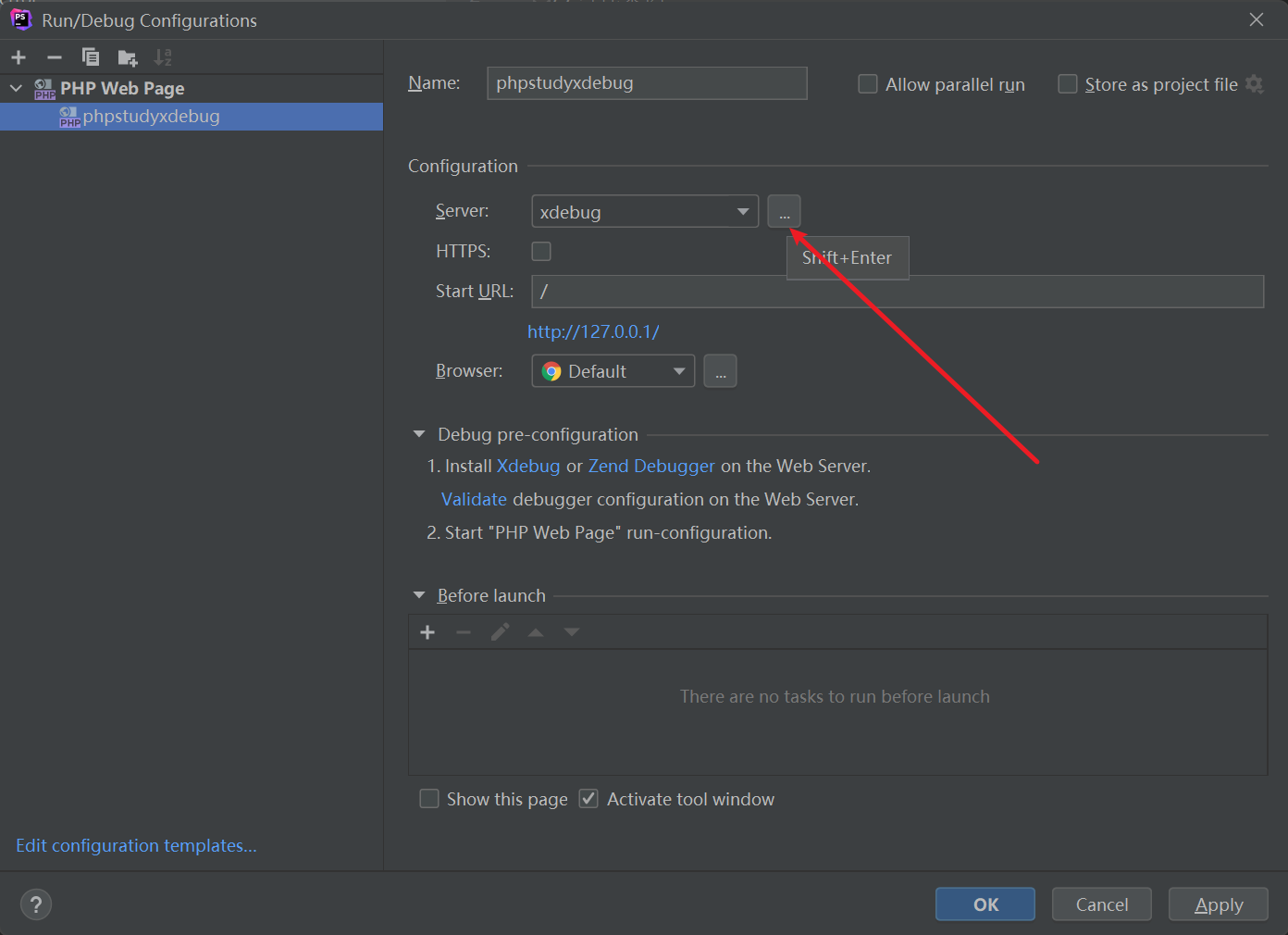Collapse the Before launch section
1288x935 pixels.
[419, 595]
